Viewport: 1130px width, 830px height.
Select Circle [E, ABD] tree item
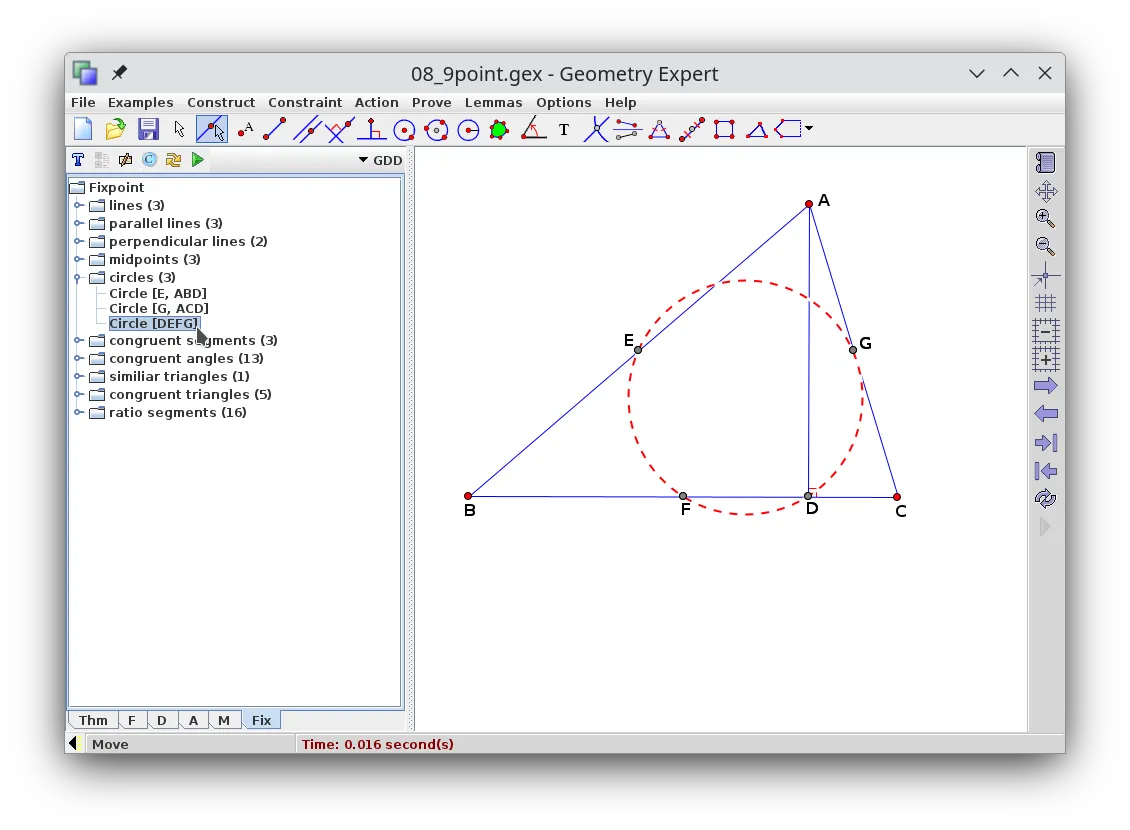point(158,293)
